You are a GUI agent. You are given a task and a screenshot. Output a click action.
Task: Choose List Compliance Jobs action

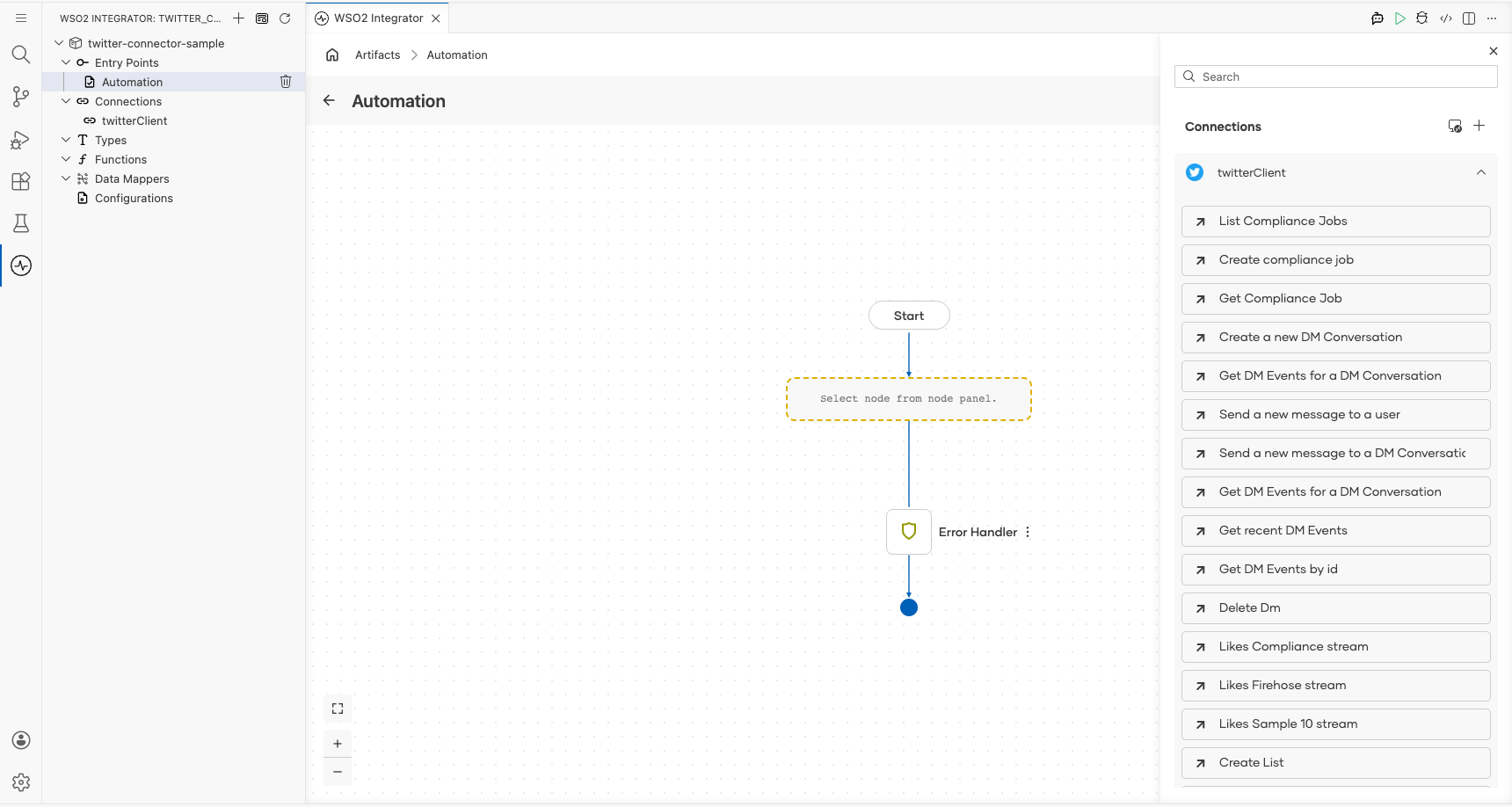pos(1336,222)
